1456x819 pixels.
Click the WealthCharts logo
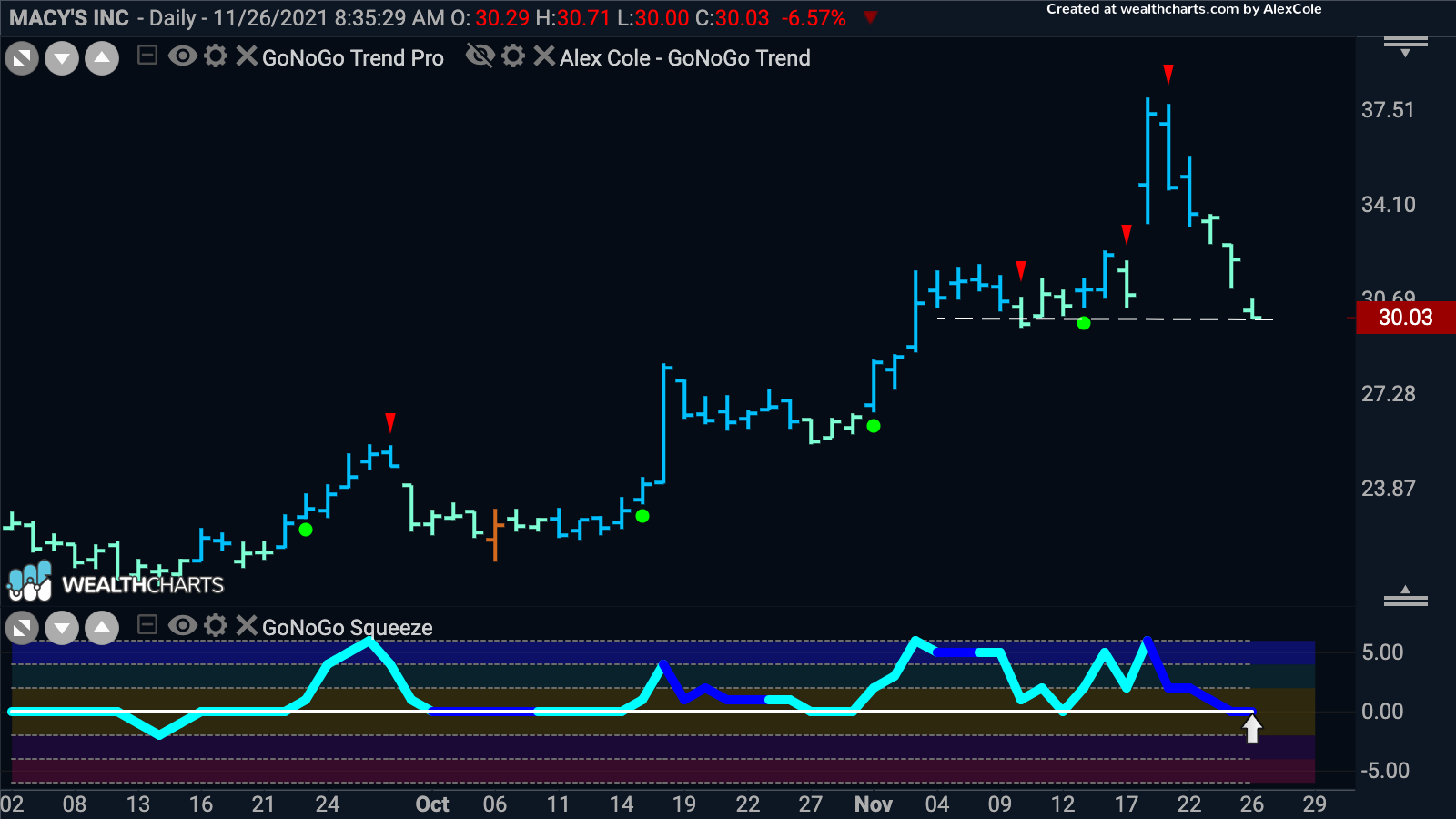pyautogui.click(x=116, y=582)
